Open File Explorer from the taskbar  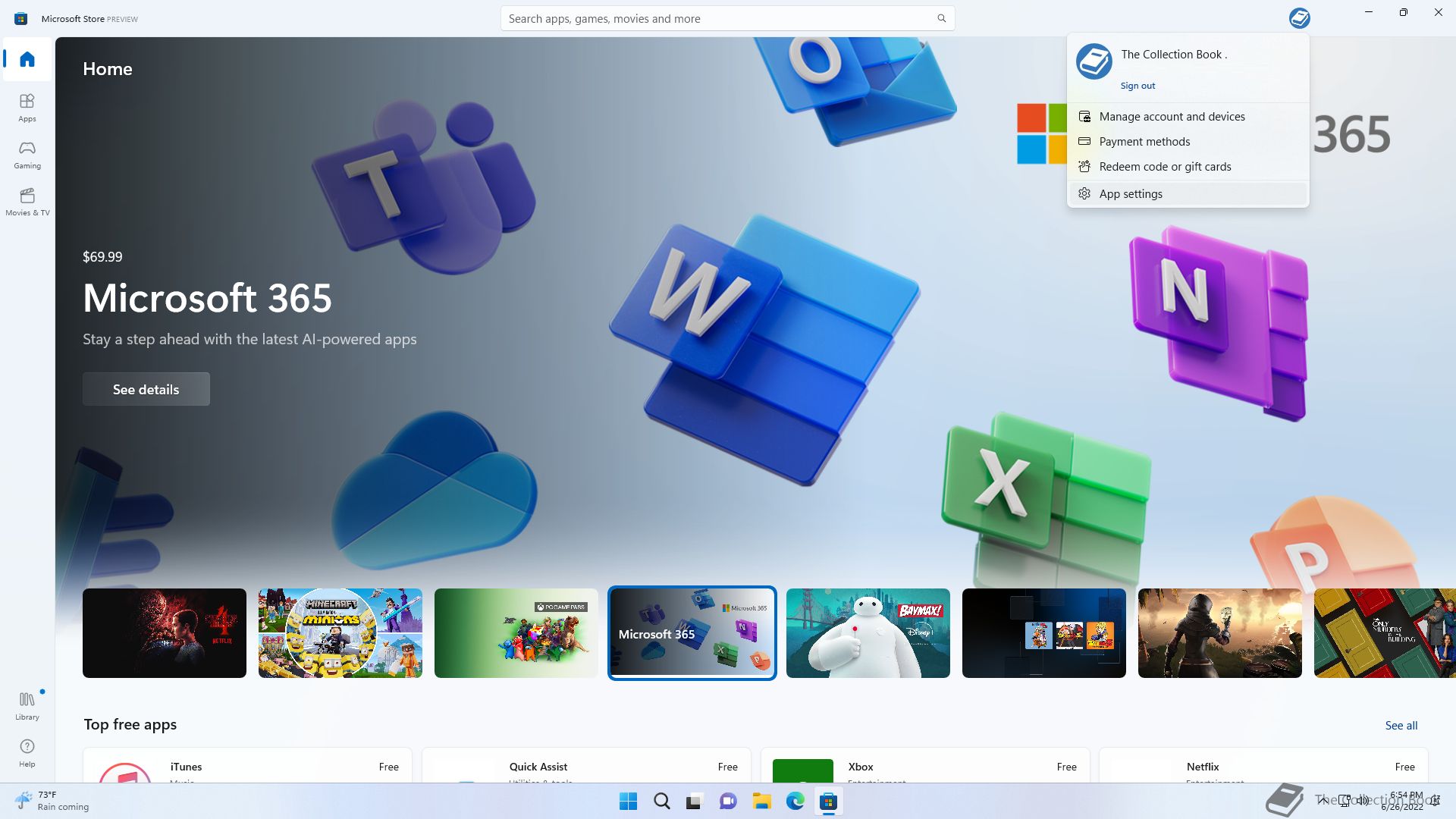(761, 802)
